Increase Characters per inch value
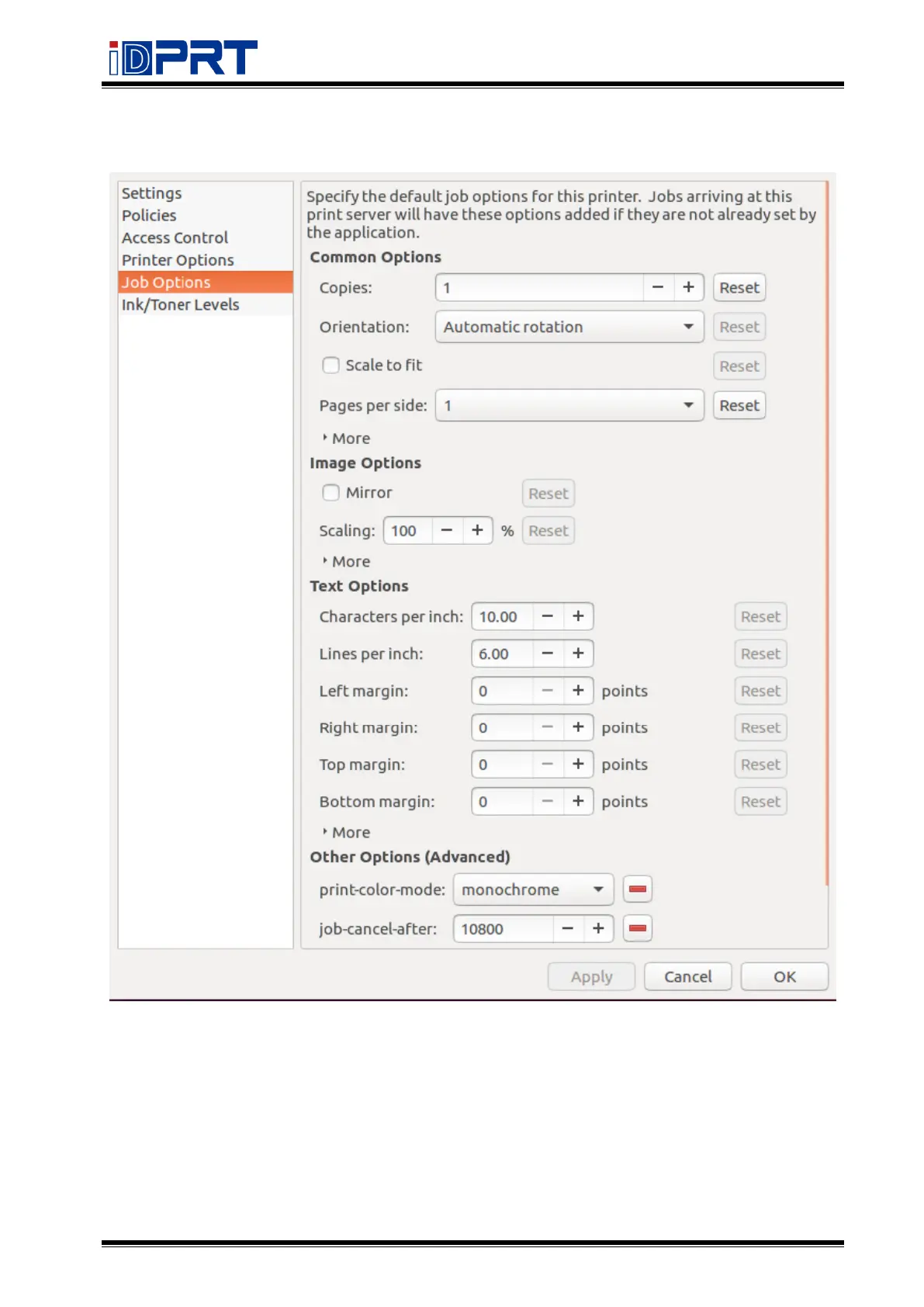 point(578,616)
